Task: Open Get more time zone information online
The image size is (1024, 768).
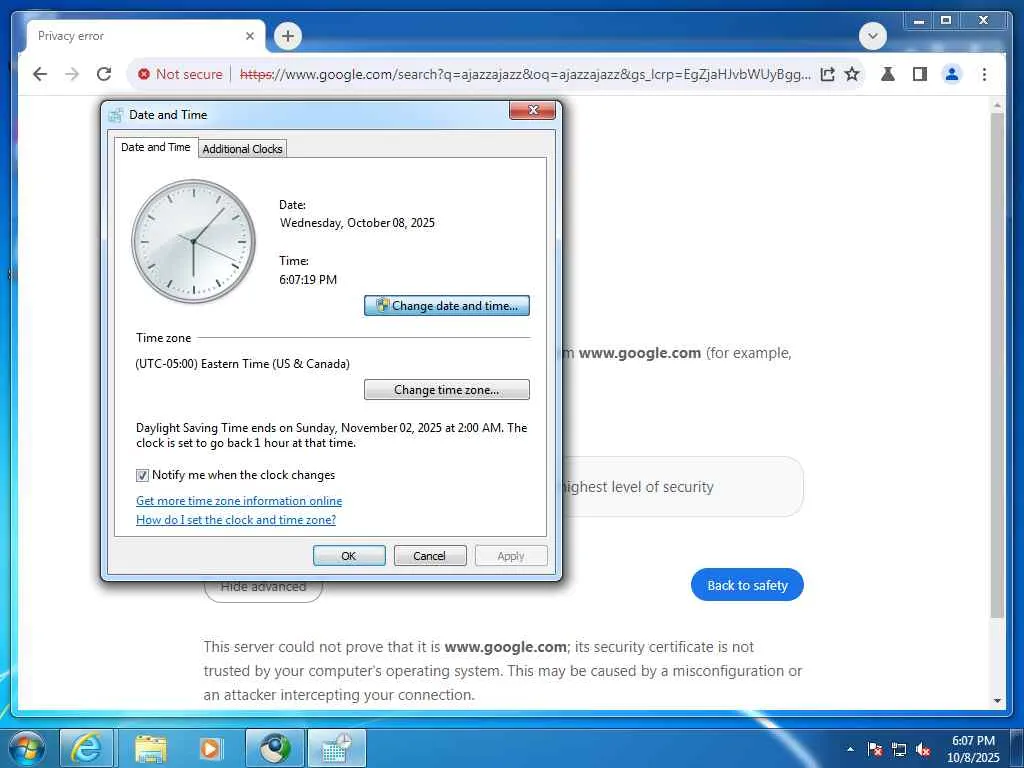Action: (x=239, y=501)
